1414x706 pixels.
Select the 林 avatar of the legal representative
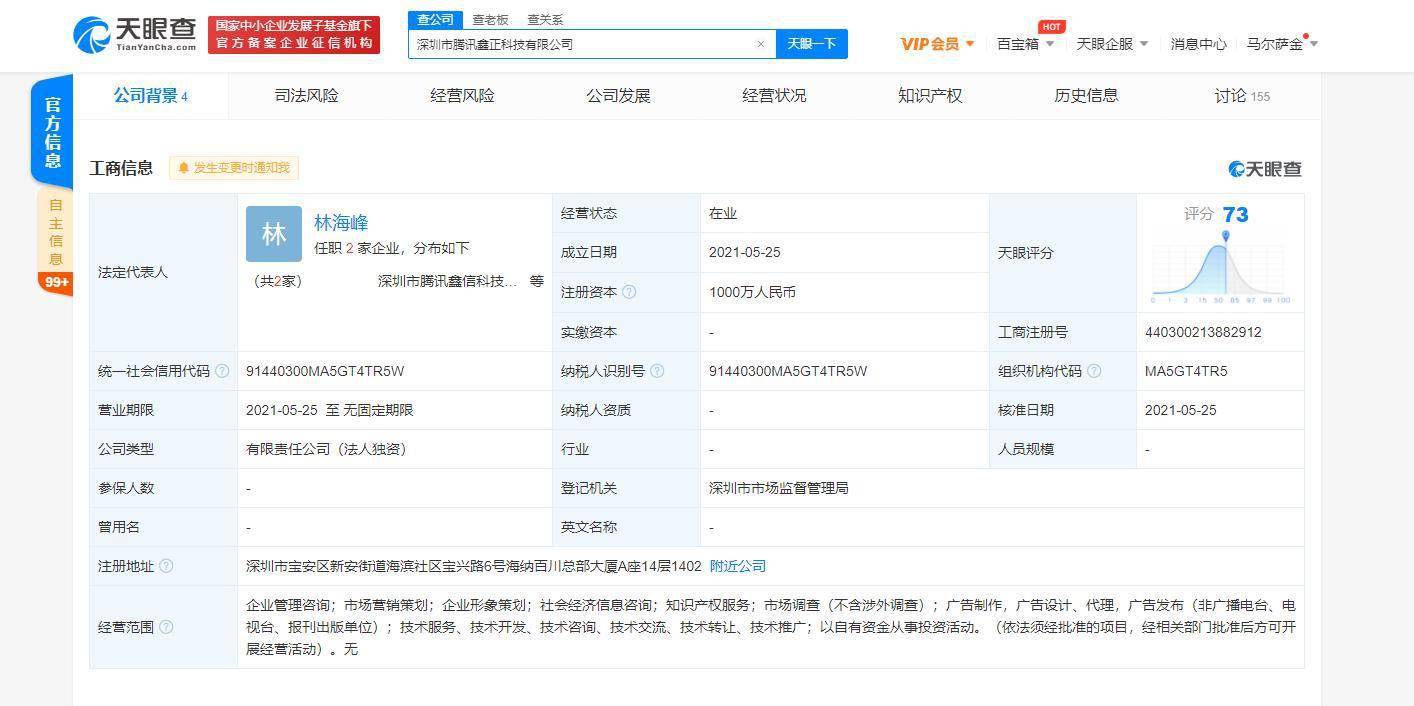(274, 234)
